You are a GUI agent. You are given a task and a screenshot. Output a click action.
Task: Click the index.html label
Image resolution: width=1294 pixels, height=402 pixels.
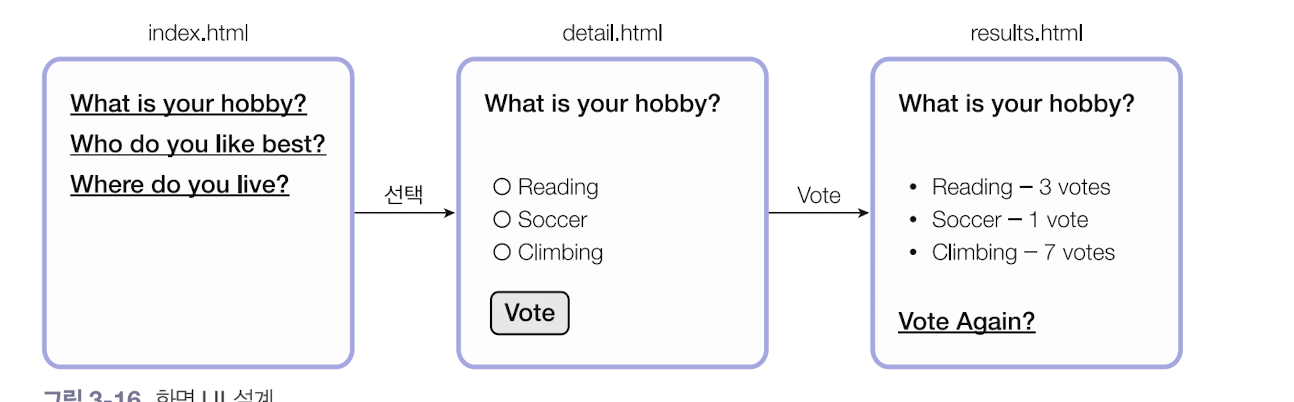[x=198, y=33]
